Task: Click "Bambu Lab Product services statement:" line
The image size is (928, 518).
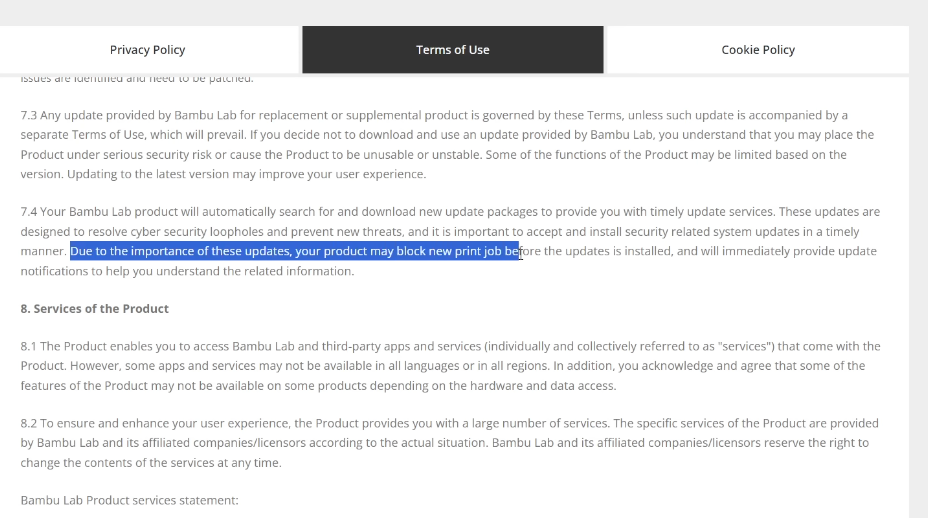Action: pos(130,499)
